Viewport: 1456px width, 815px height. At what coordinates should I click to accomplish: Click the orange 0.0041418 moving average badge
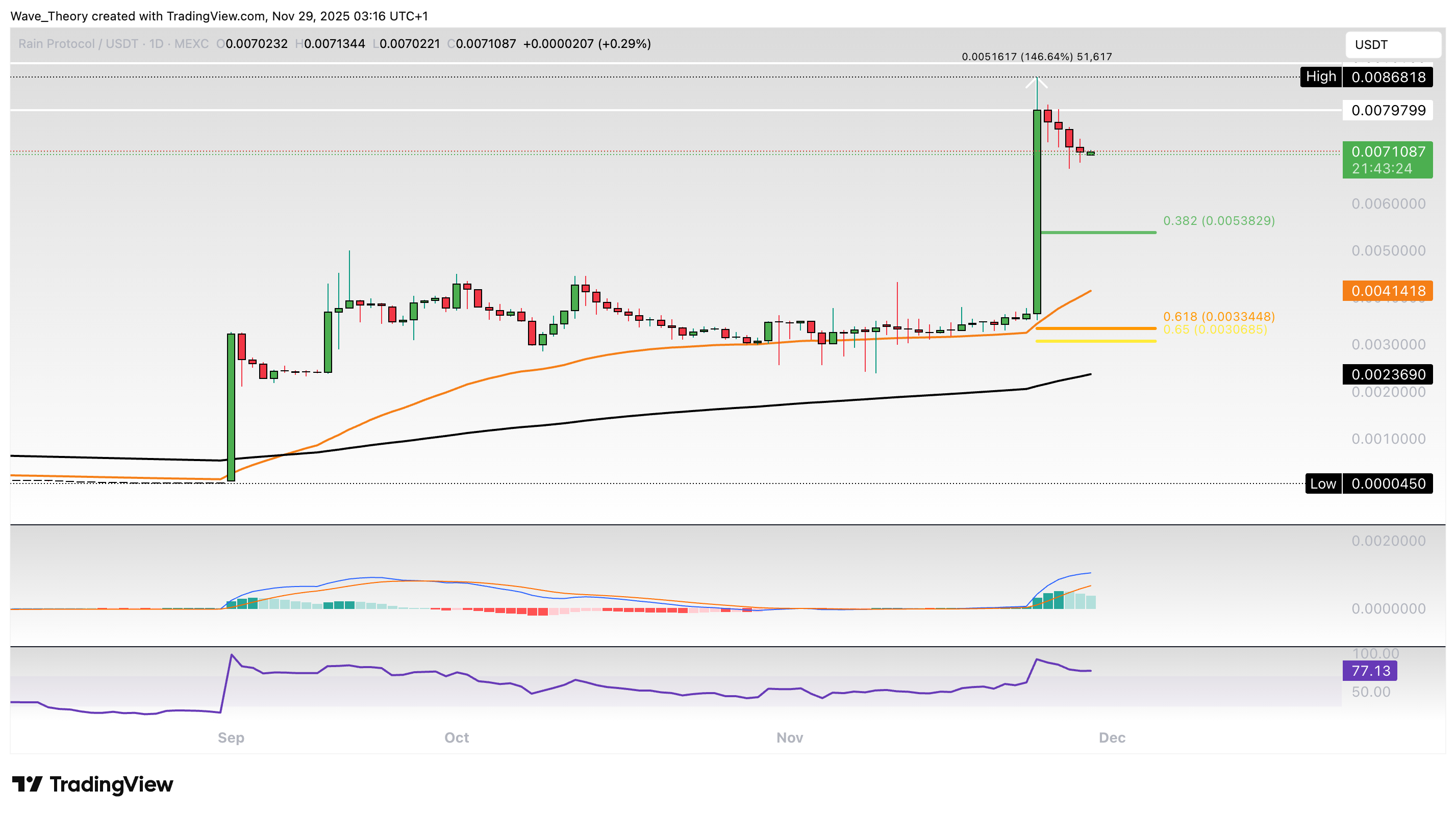pos(1388,291)
